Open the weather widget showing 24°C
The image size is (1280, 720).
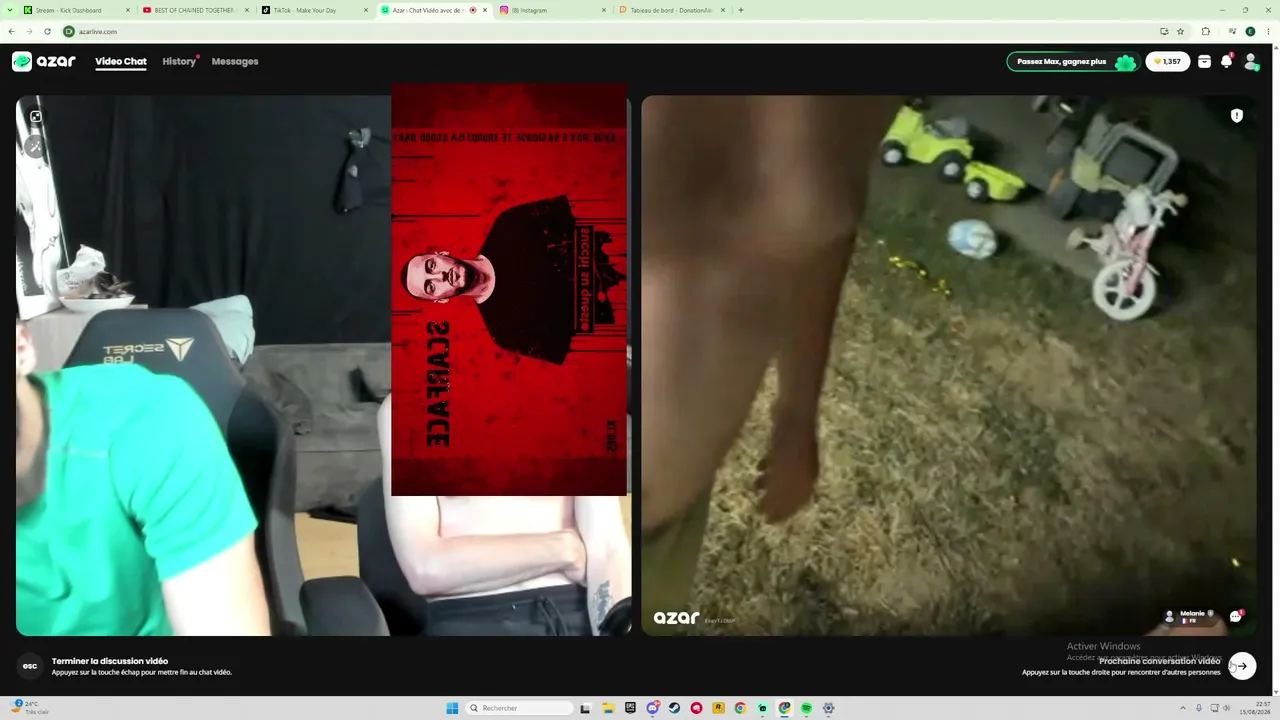point(28,708)
